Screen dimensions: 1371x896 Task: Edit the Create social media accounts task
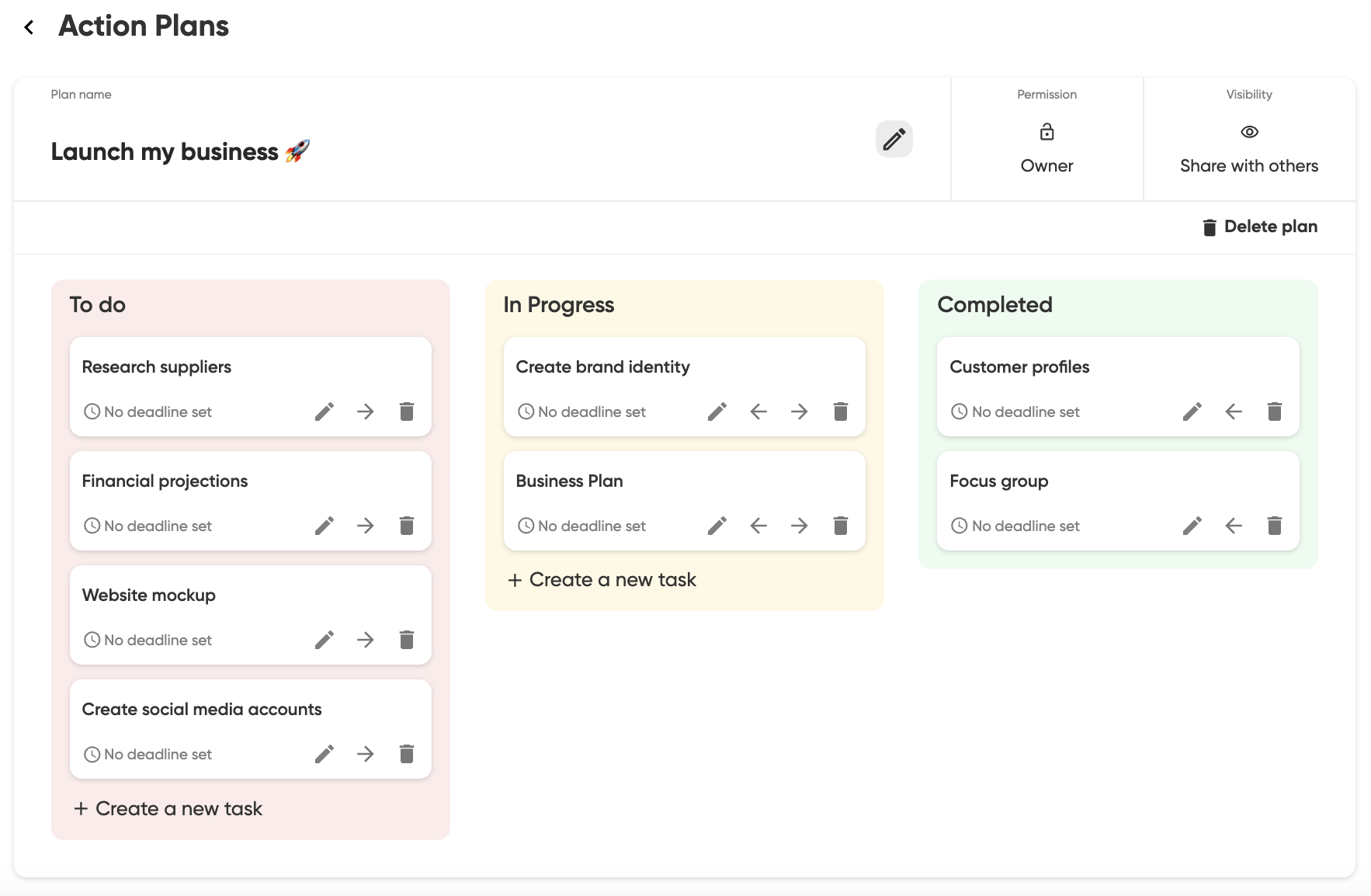pyautogui.click(x=325, y=754)
